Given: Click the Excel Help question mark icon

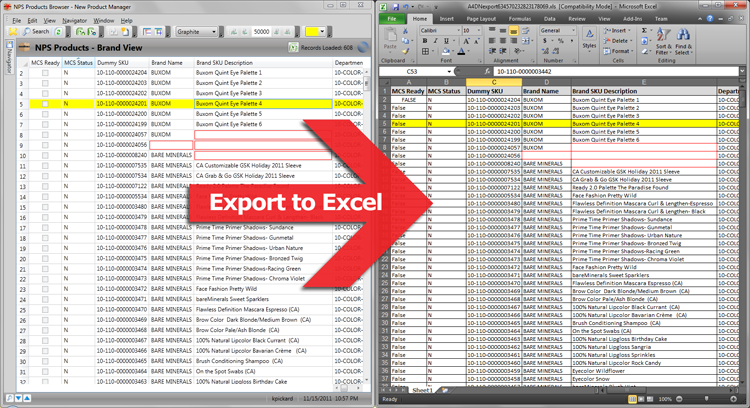Looking at the screenshot, I should click(x=710, y=19).
